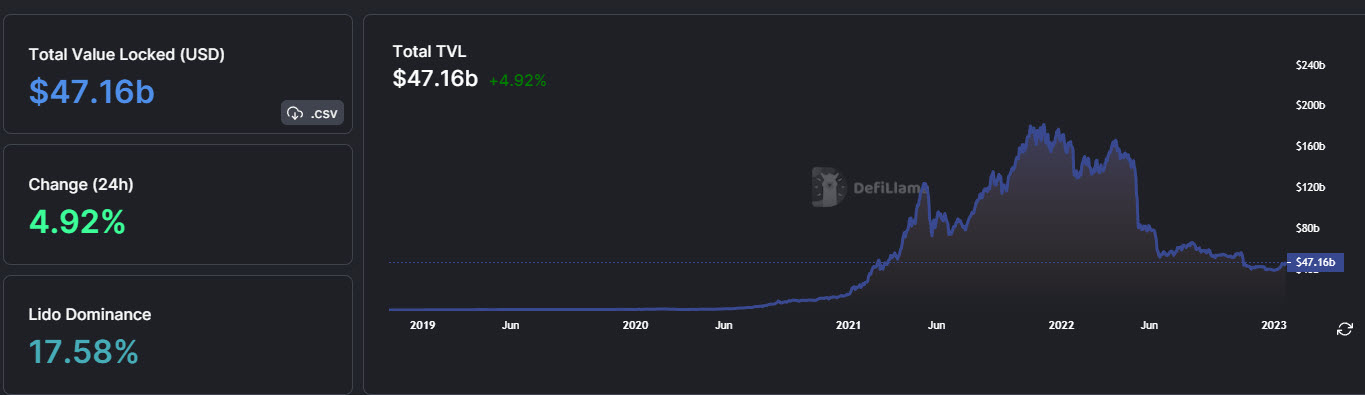
Task: Click the Jun label between 2020 and 2021
Action: click(x=724, y=325)
